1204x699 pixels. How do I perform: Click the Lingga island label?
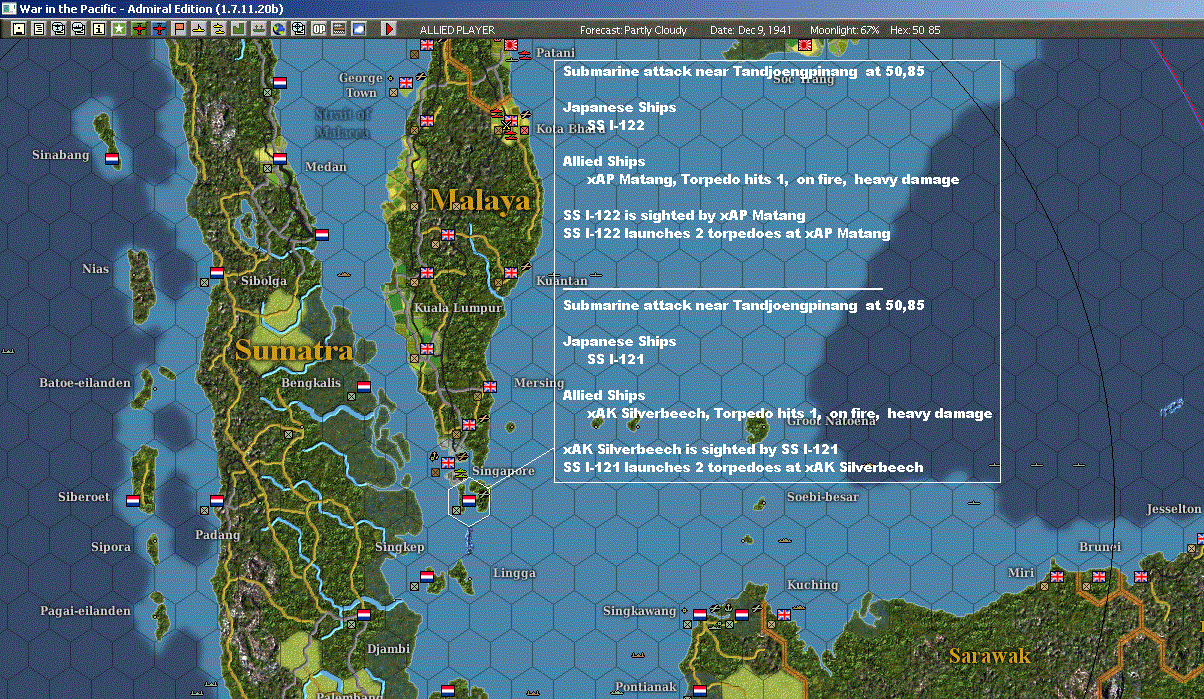pos(514,573)
